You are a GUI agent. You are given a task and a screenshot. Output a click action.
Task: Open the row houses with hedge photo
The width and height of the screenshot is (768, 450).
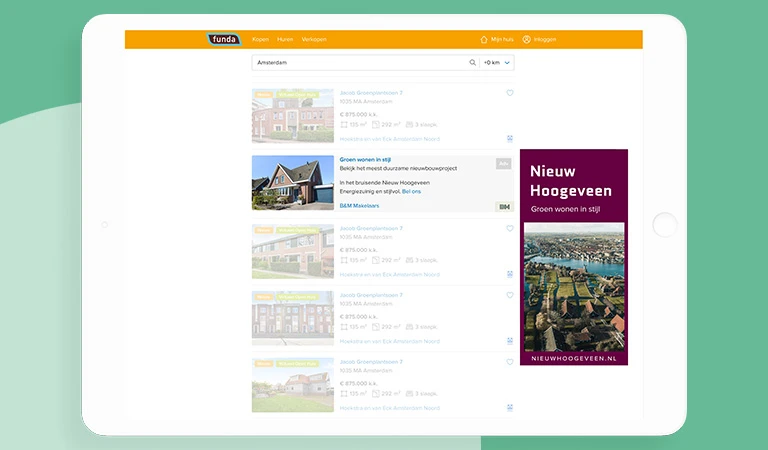293,251
